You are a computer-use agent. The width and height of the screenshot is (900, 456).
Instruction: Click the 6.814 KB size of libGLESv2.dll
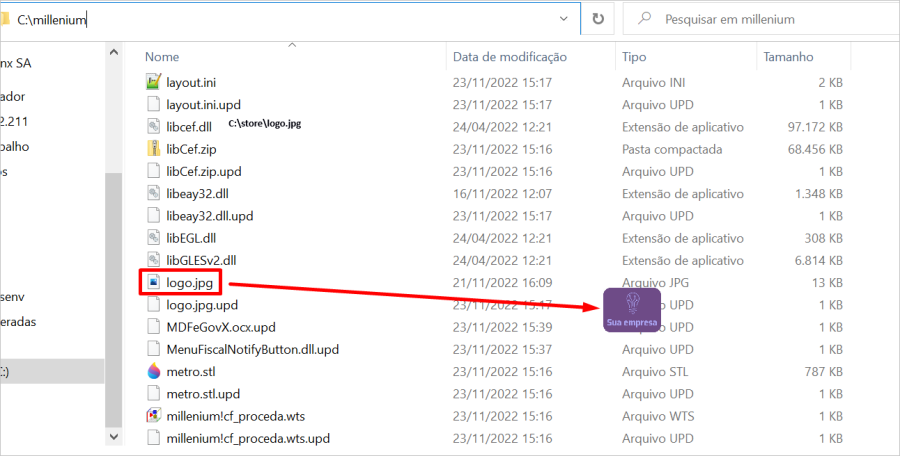click(818, 260)
